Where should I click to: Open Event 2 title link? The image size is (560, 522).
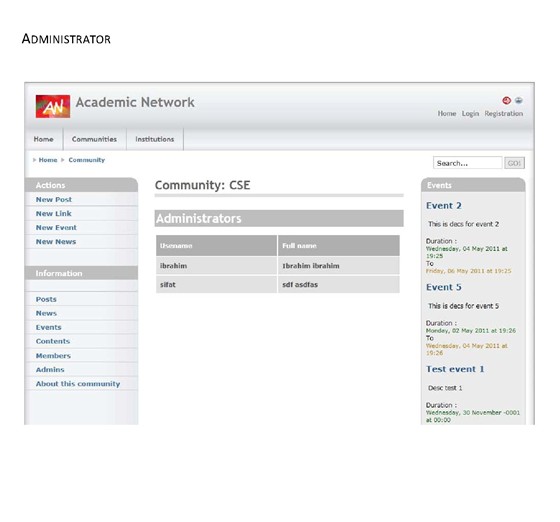[444, 206]
